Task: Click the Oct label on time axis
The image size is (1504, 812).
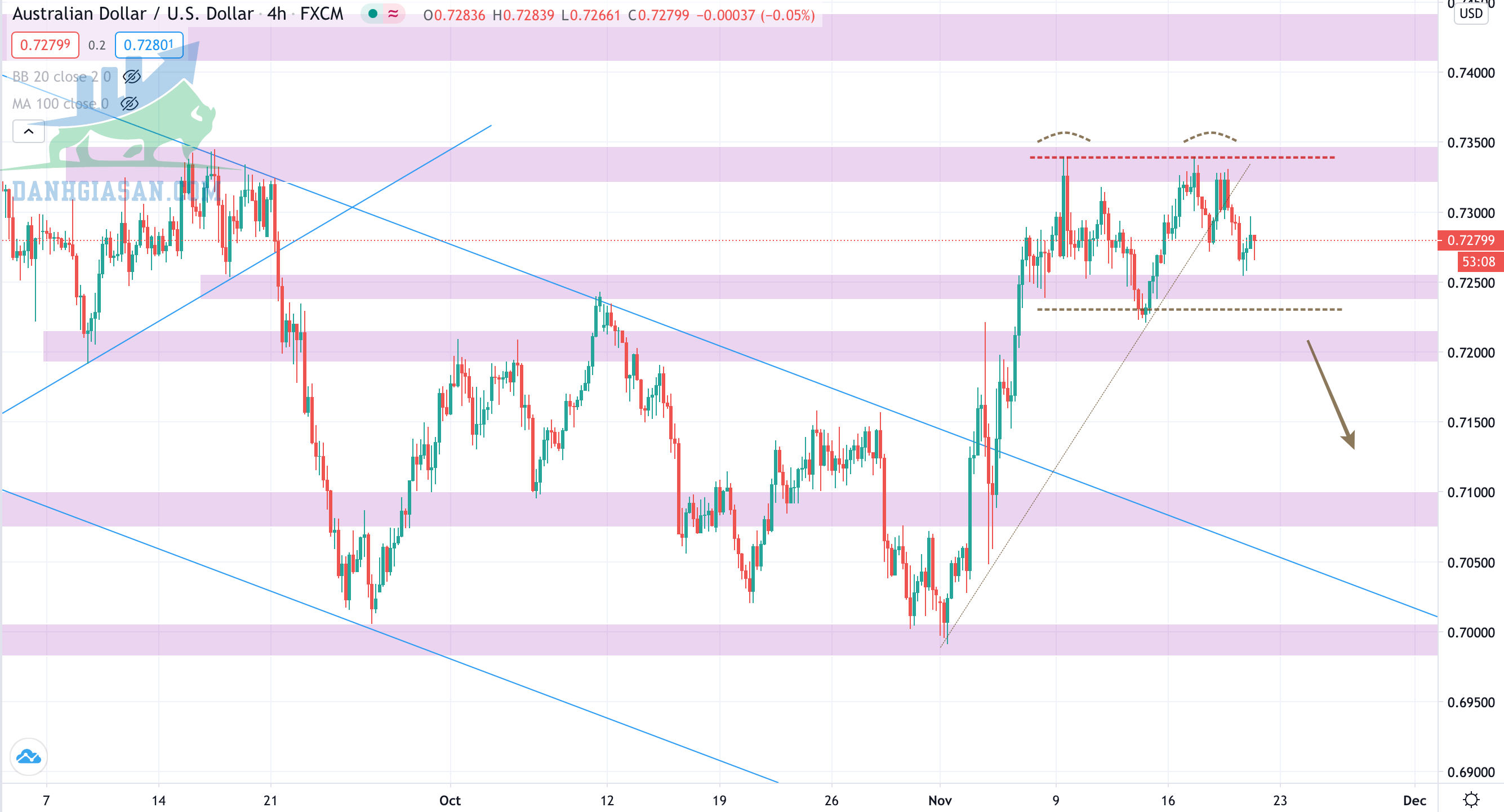Action: point(450,800)
